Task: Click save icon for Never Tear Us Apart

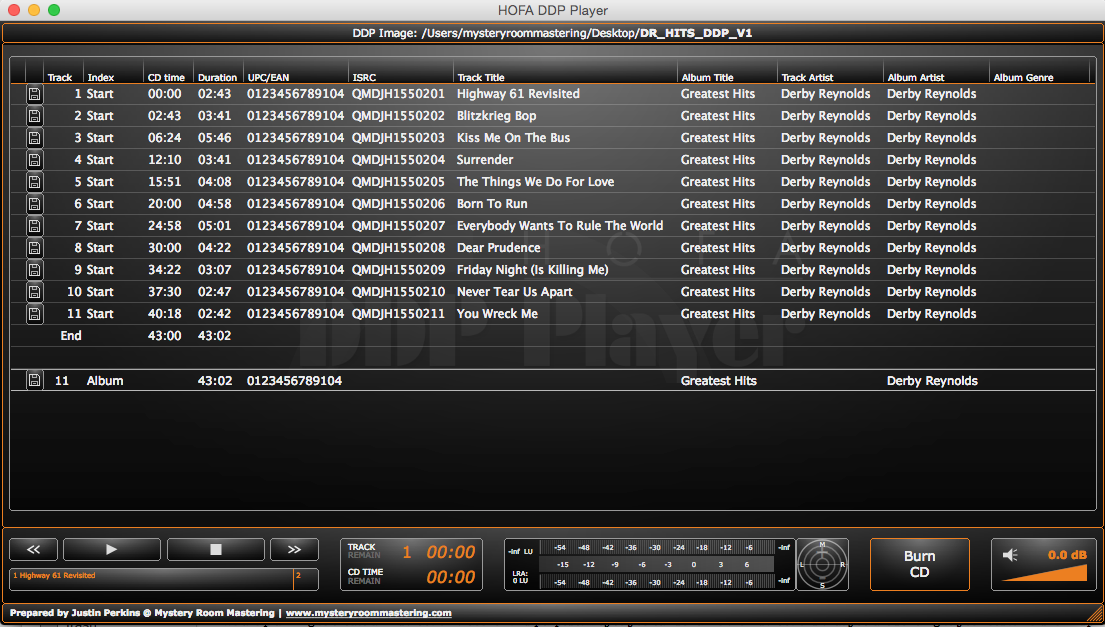Action: pos(35,292)
